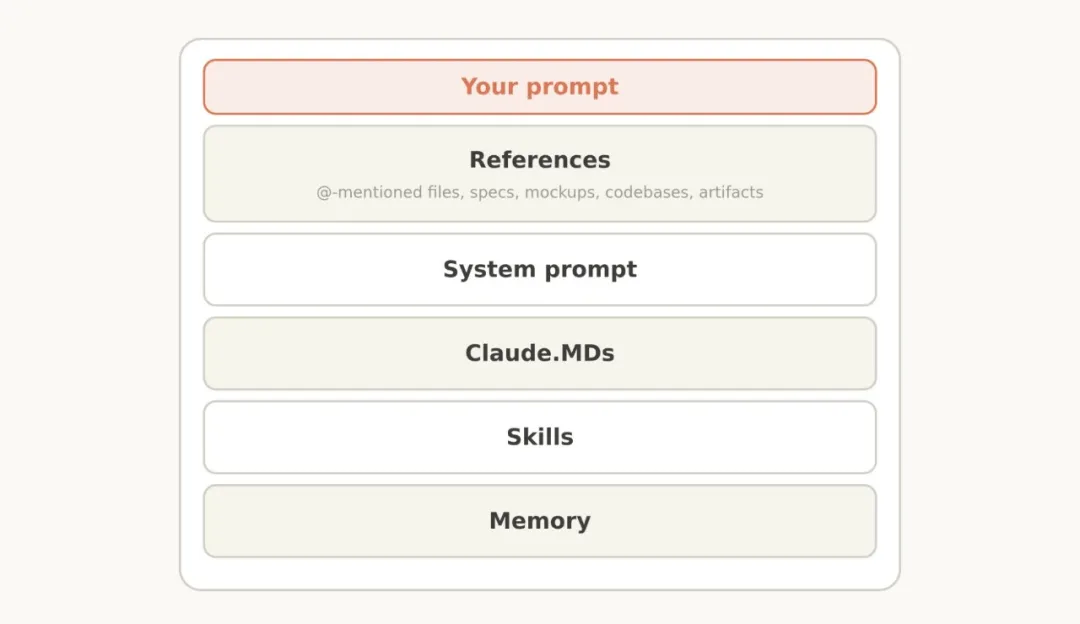
Task: Choose the Skills layer box
Action: [539, 437]
